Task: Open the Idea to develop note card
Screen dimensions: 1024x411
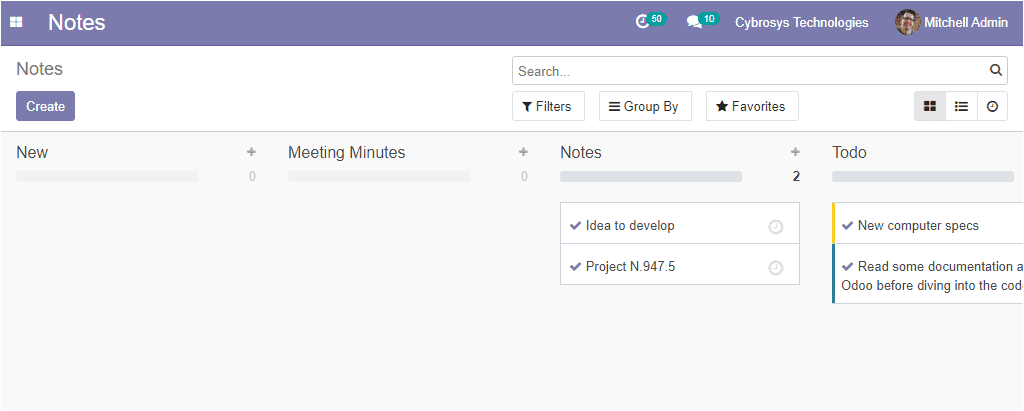Action: 680,223
